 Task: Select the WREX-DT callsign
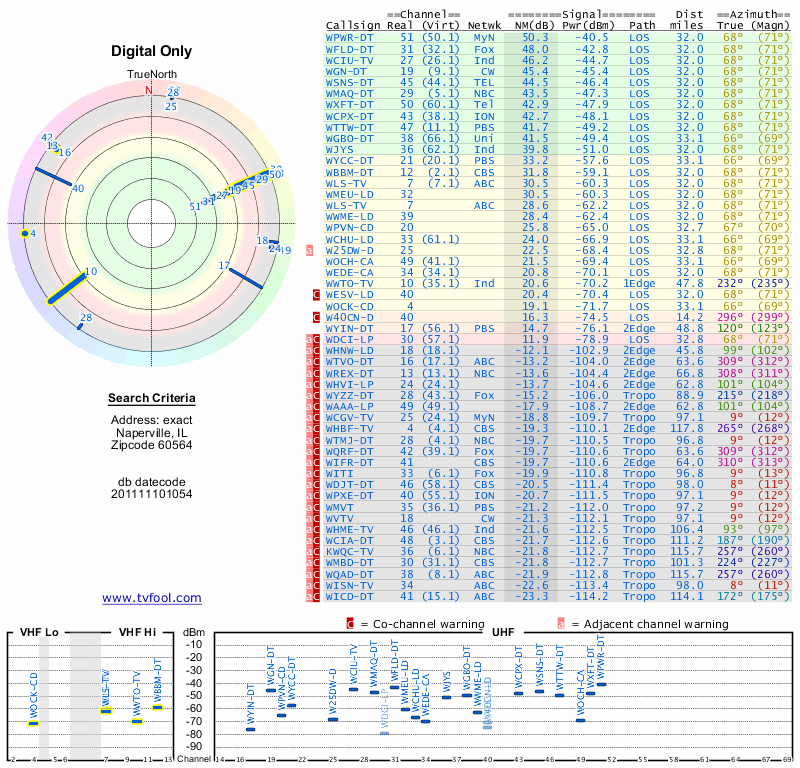click(349, 373)
